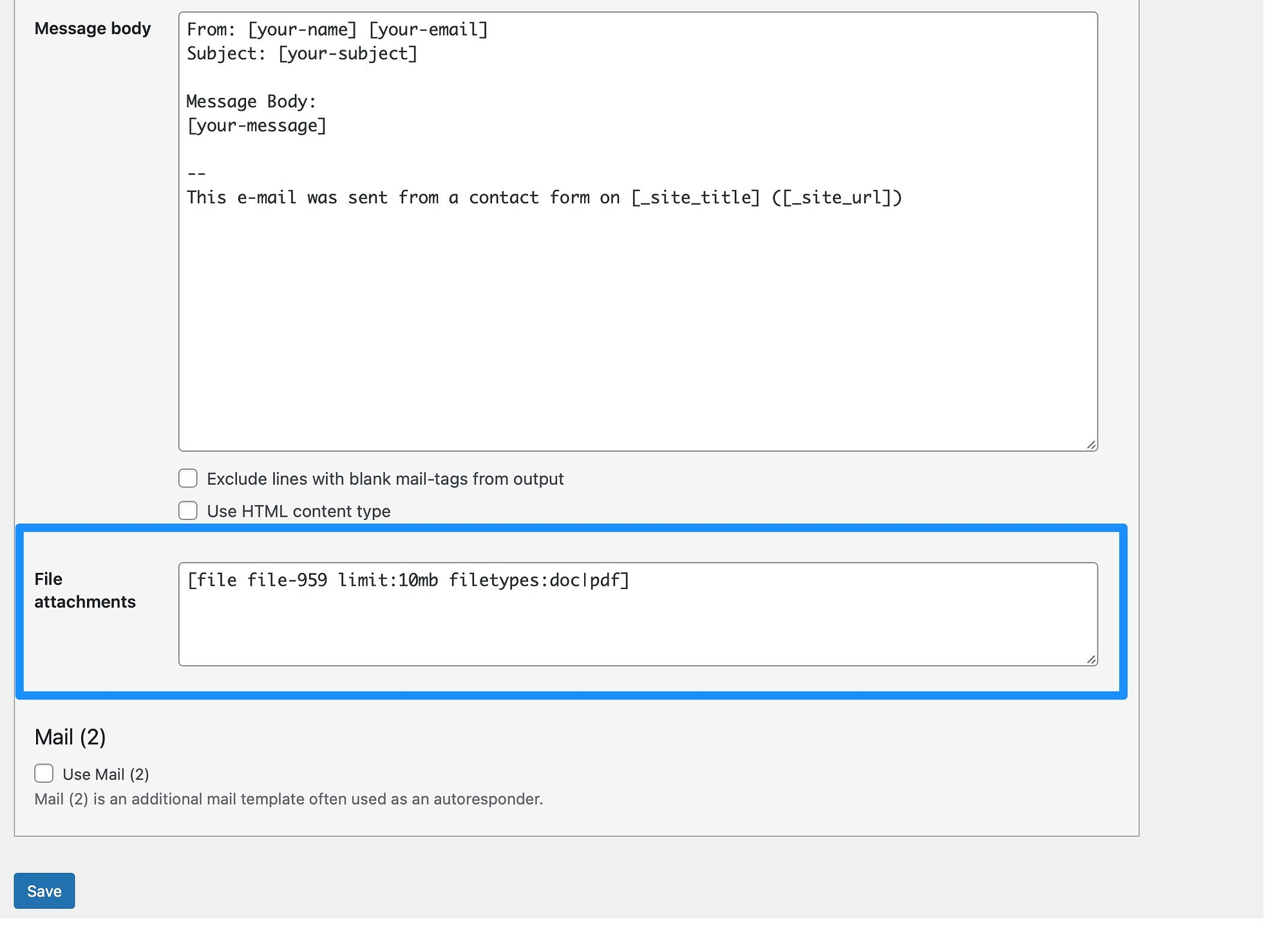
Task: Toggle 'Exclude lines with blank mail-tags' checkbox
Action: click(188, 479)
